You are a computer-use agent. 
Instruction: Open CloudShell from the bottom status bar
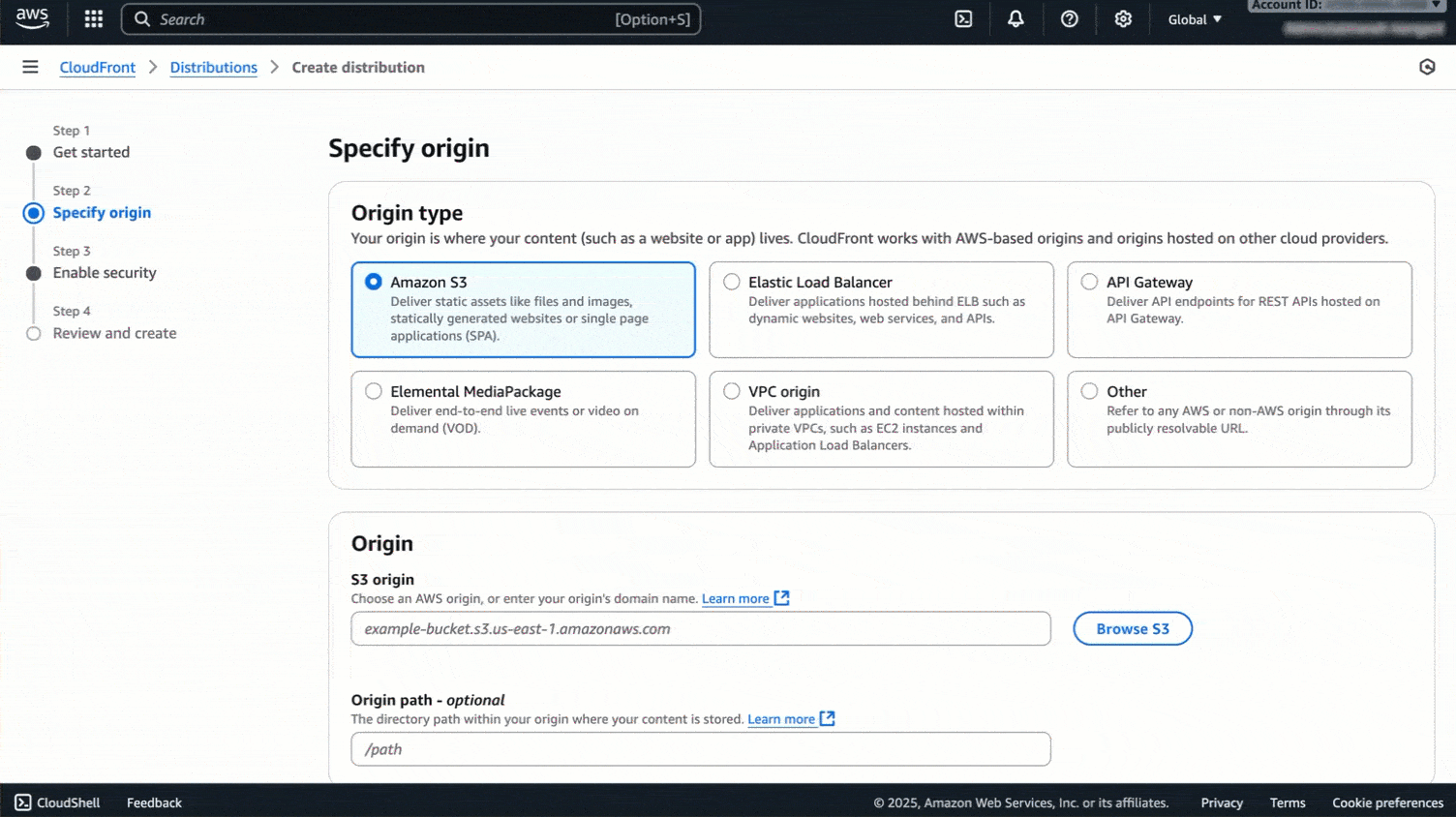click(x=56, y=802)
